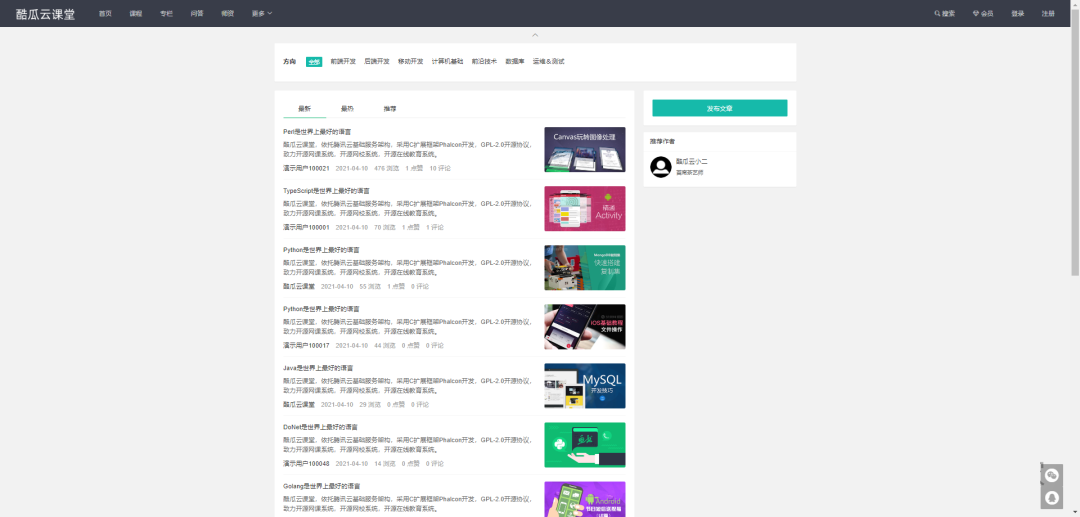This screenshot has width=1080, height=517.
Task: Open the 登录 login link
Action: pyautogui.click(x=1017, y=14)
